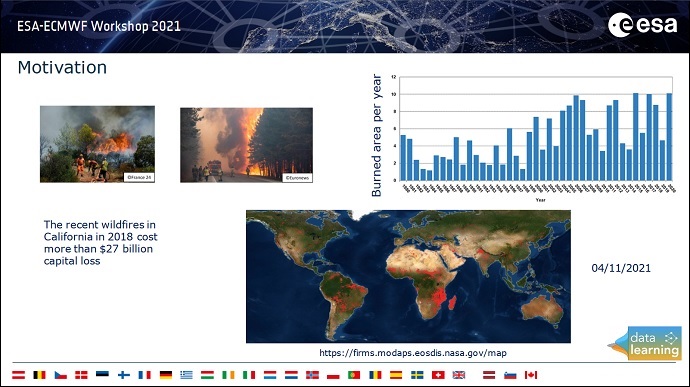Click the Italy flag icon
The image size is (690, 387).
tap(249, 375)
